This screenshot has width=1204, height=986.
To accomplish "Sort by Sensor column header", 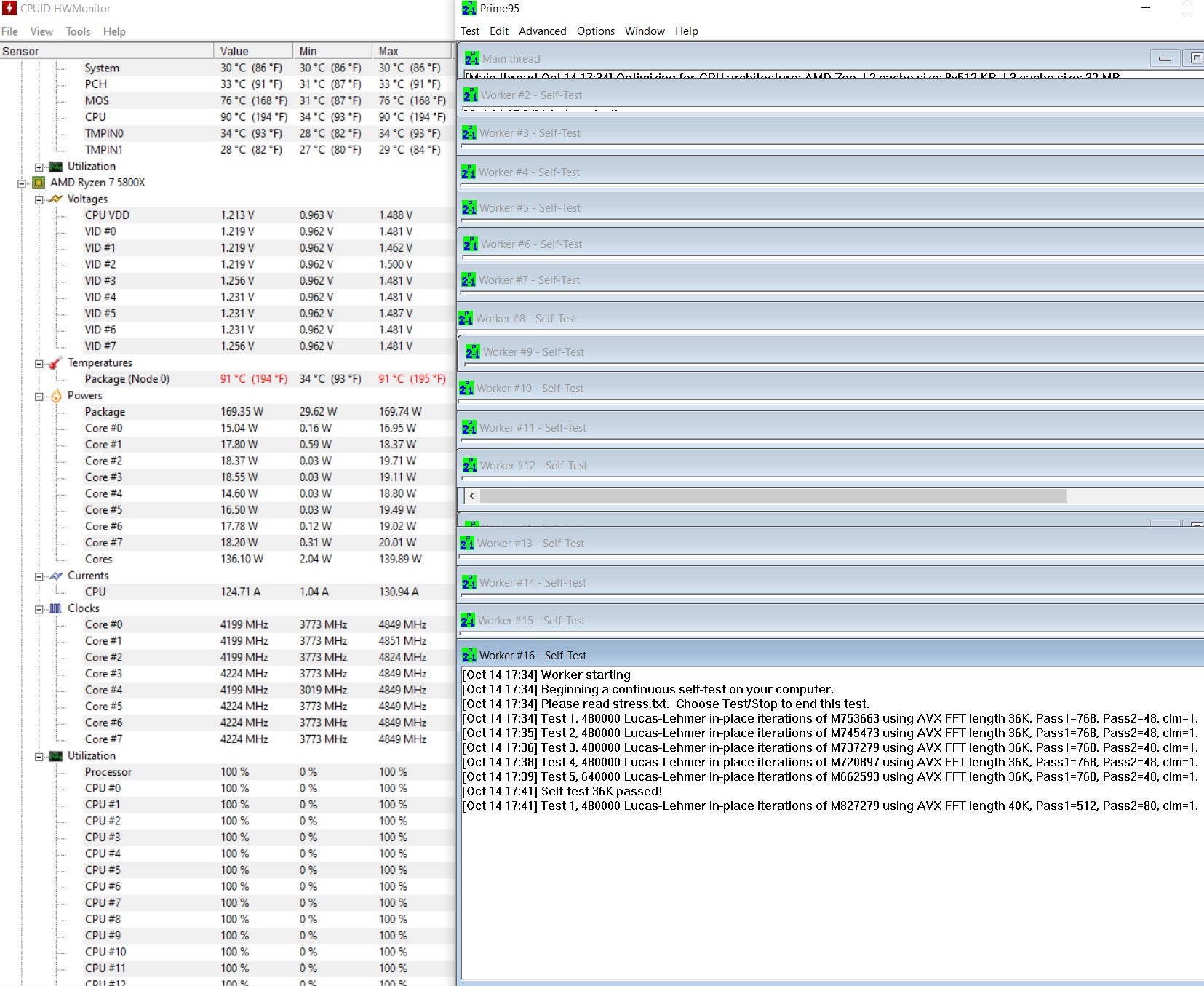I will point(106,51).
